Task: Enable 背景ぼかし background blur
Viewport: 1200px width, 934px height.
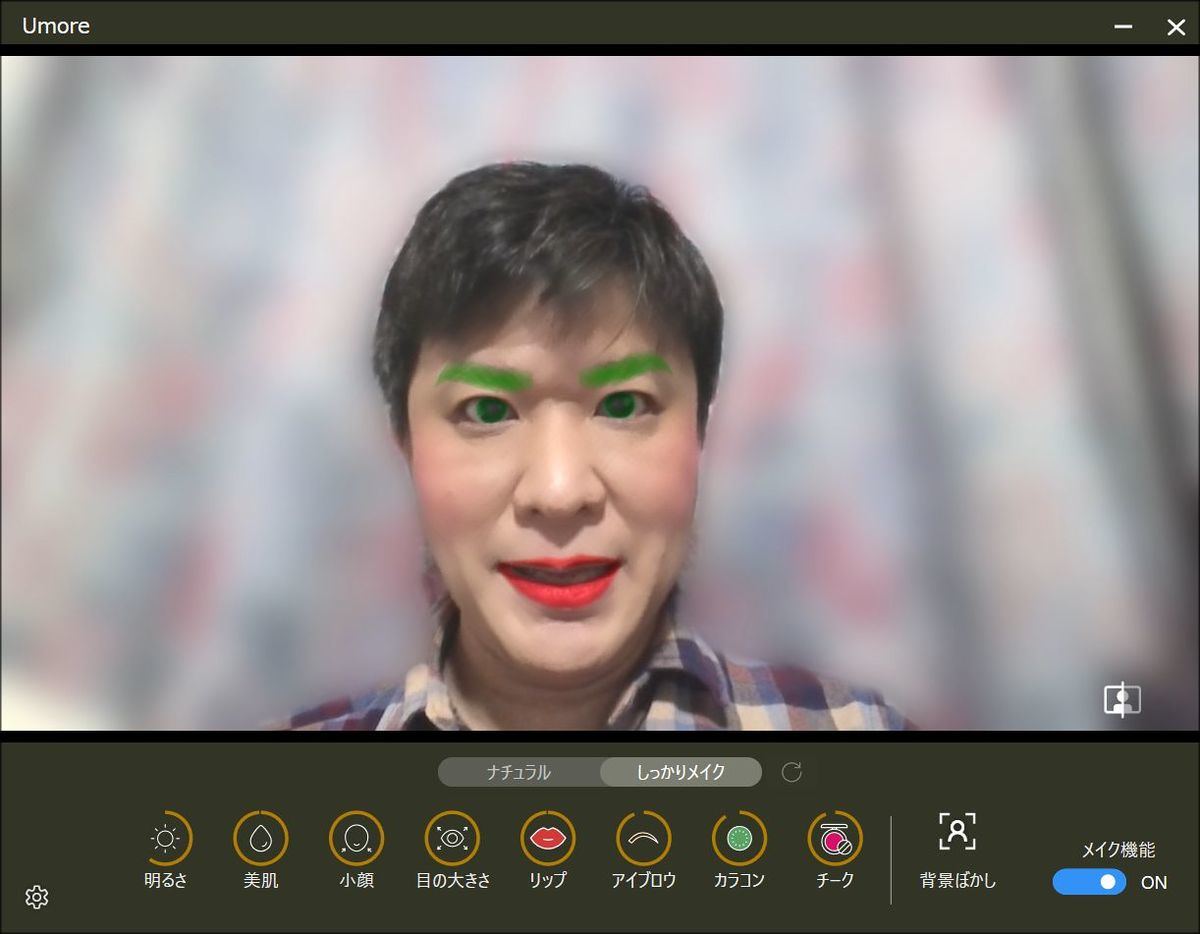Action: [x=958, y=831]
